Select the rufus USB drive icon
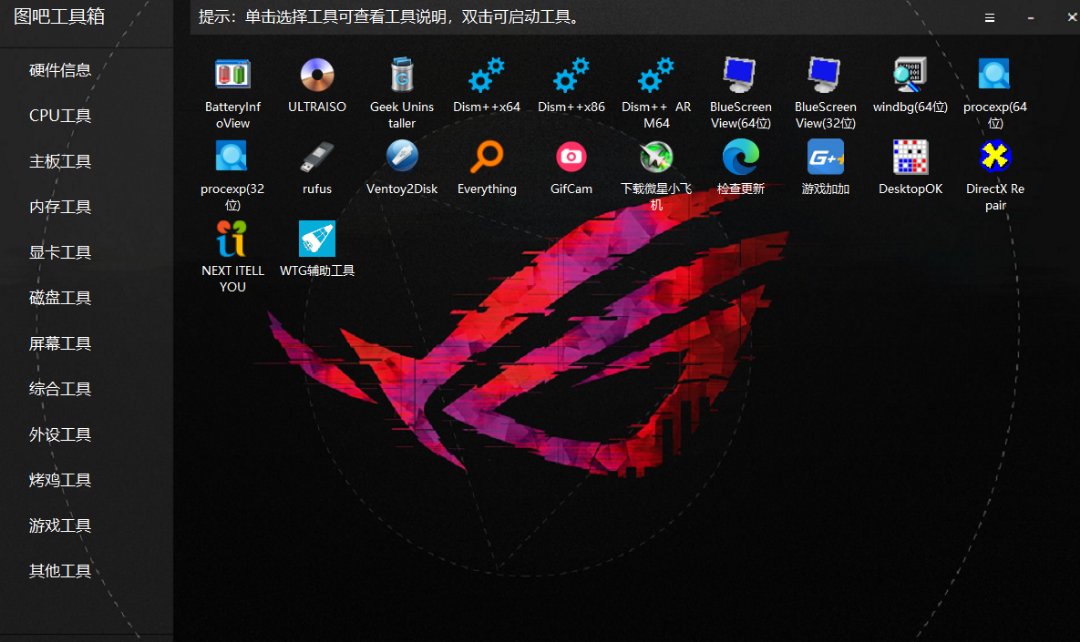 click(317, 157)
